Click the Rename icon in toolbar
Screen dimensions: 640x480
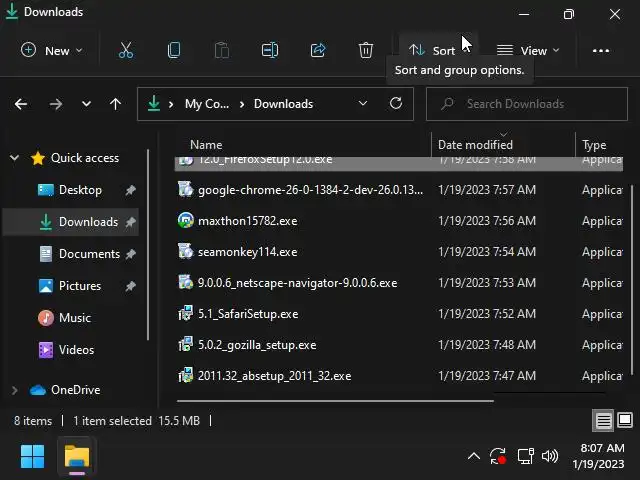[x=270, y=51]
